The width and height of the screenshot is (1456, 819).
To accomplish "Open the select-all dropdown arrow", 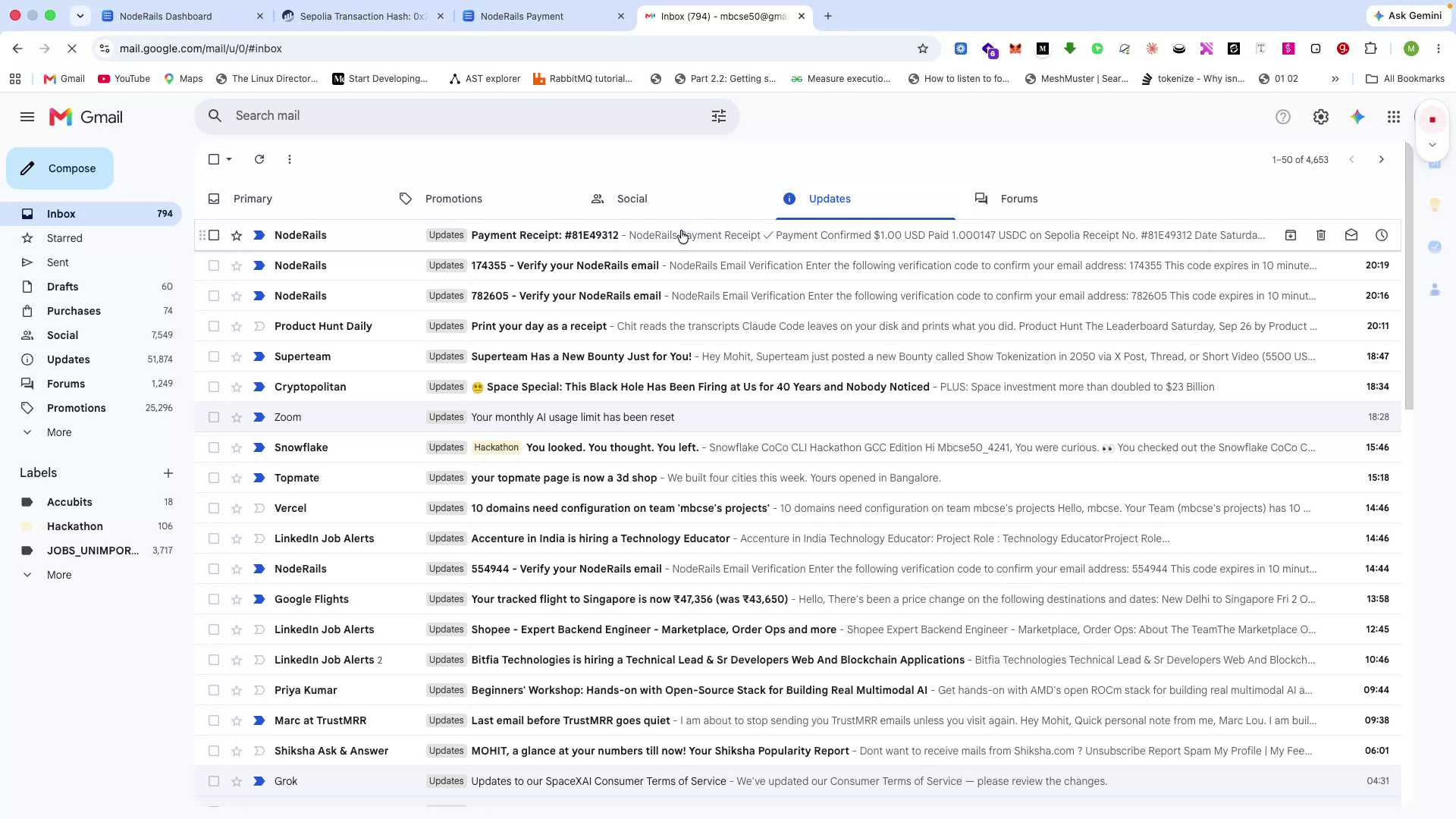I will click(229, 159).
